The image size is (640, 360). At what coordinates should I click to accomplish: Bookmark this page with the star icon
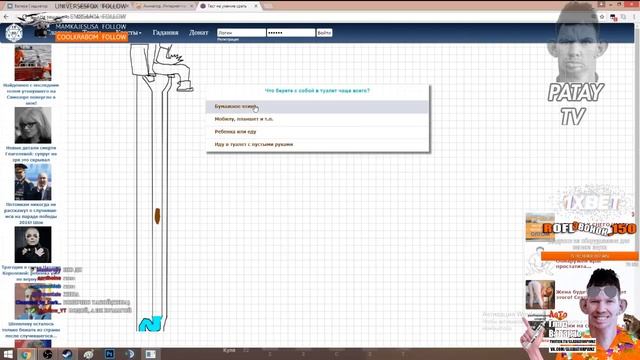point(602,17)
